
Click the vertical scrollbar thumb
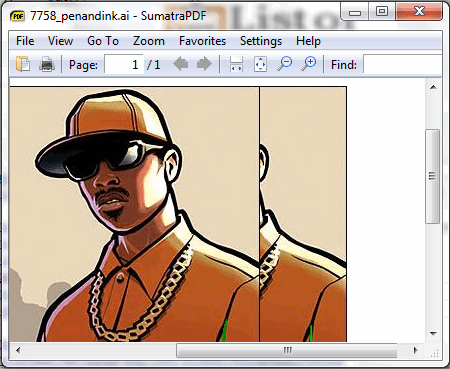click(432, 176)
